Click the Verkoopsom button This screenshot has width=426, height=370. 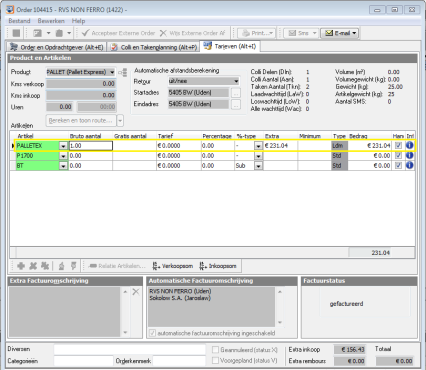[x=173, y=266]
